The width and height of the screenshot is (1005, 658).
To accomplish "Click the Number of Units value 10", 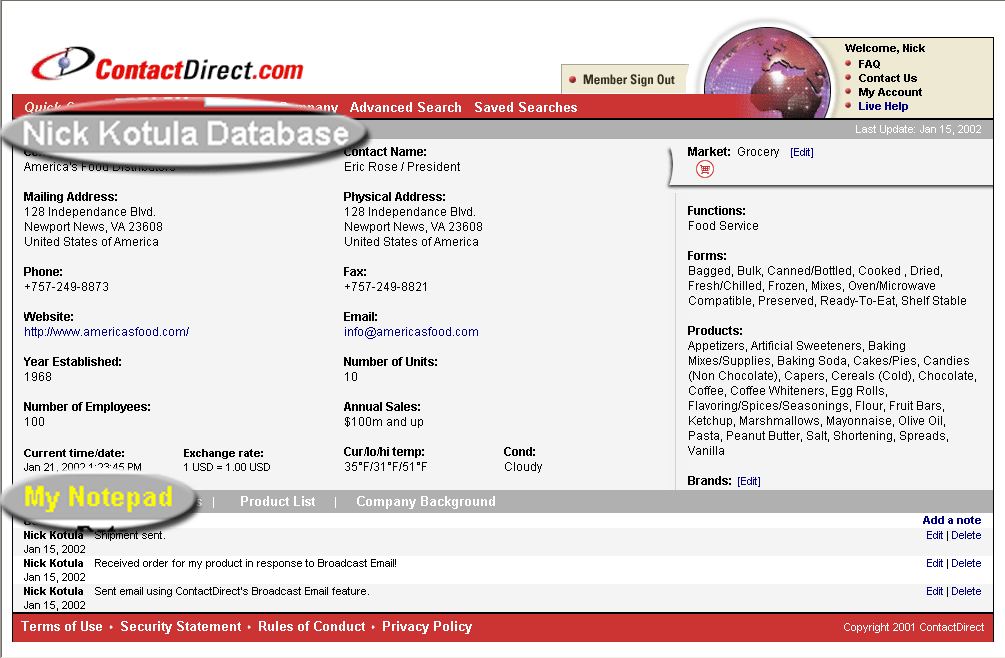I will [351, 377].
